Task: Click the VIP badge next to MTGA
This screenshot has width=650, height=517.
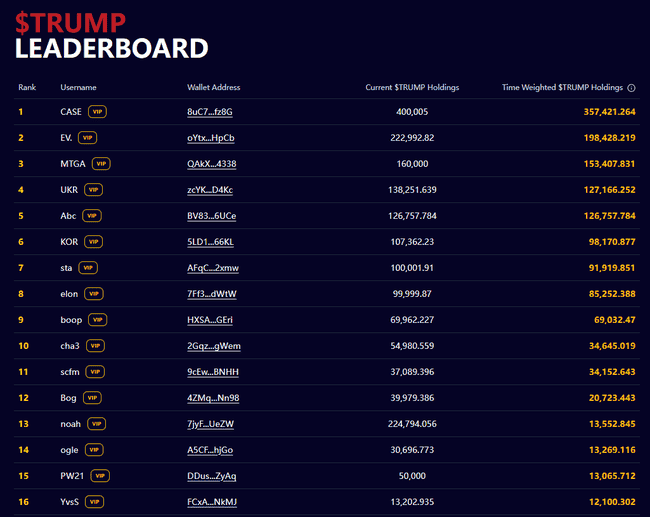Action: [x=101, y=163]
